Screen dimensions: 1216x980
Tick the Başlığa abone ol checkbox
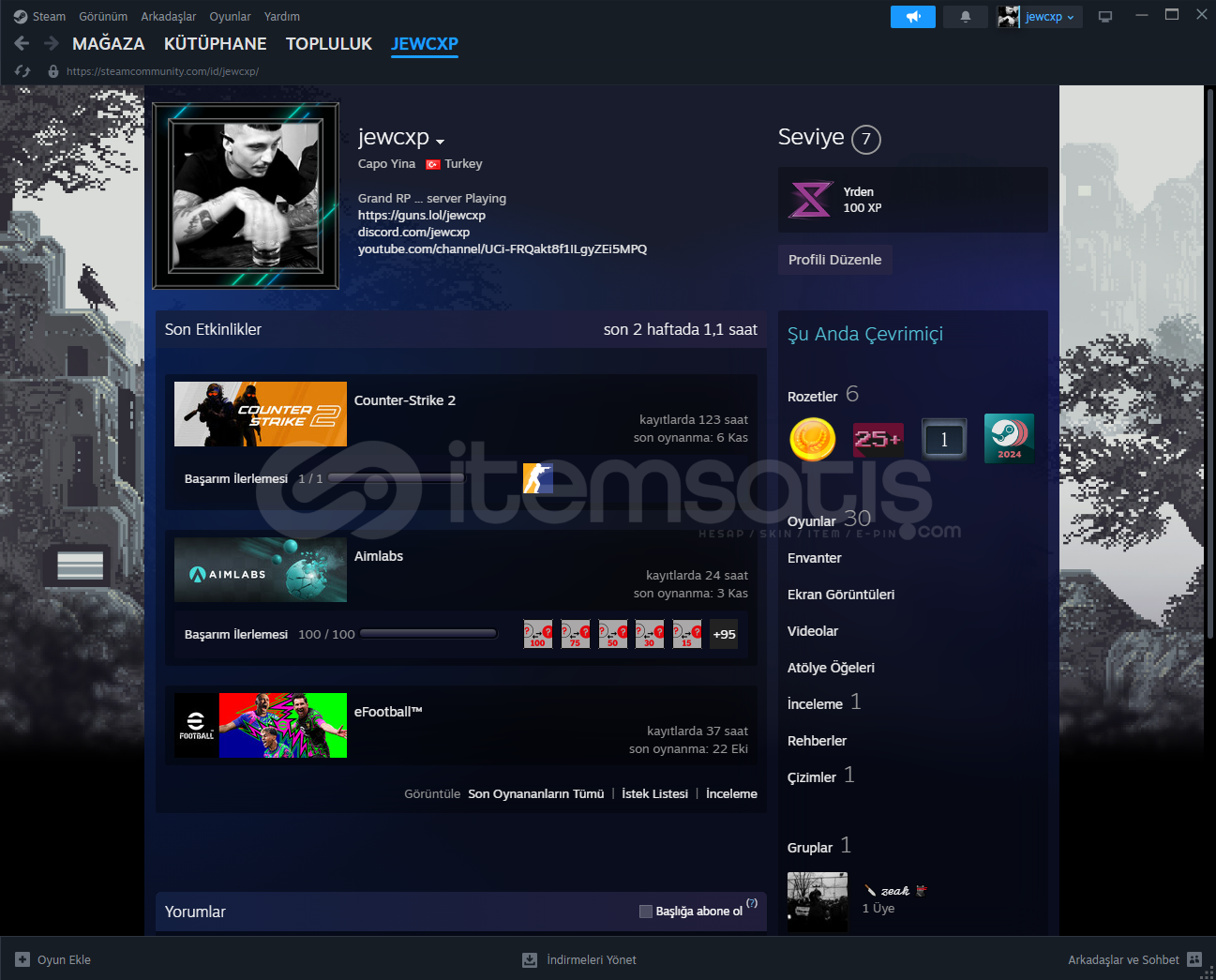(646, 912)
